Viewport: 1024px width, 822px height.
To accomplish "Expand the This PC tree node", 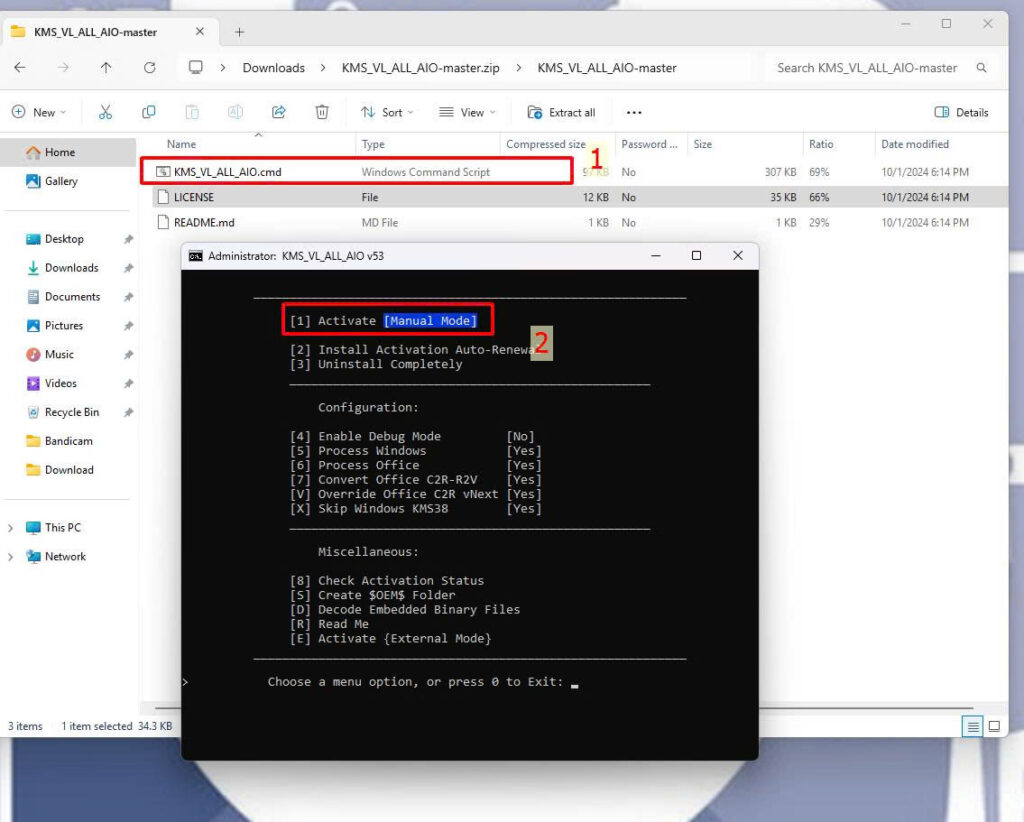I will (x=11, y=528).
